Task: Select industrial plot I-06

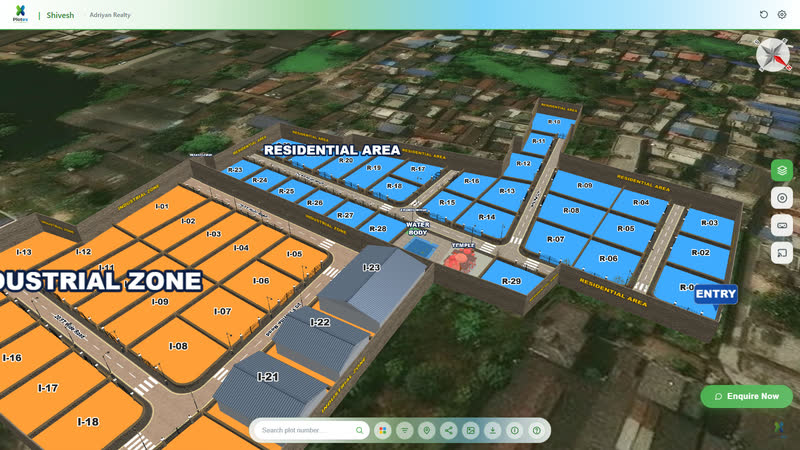Action: (x=261, y=282)
